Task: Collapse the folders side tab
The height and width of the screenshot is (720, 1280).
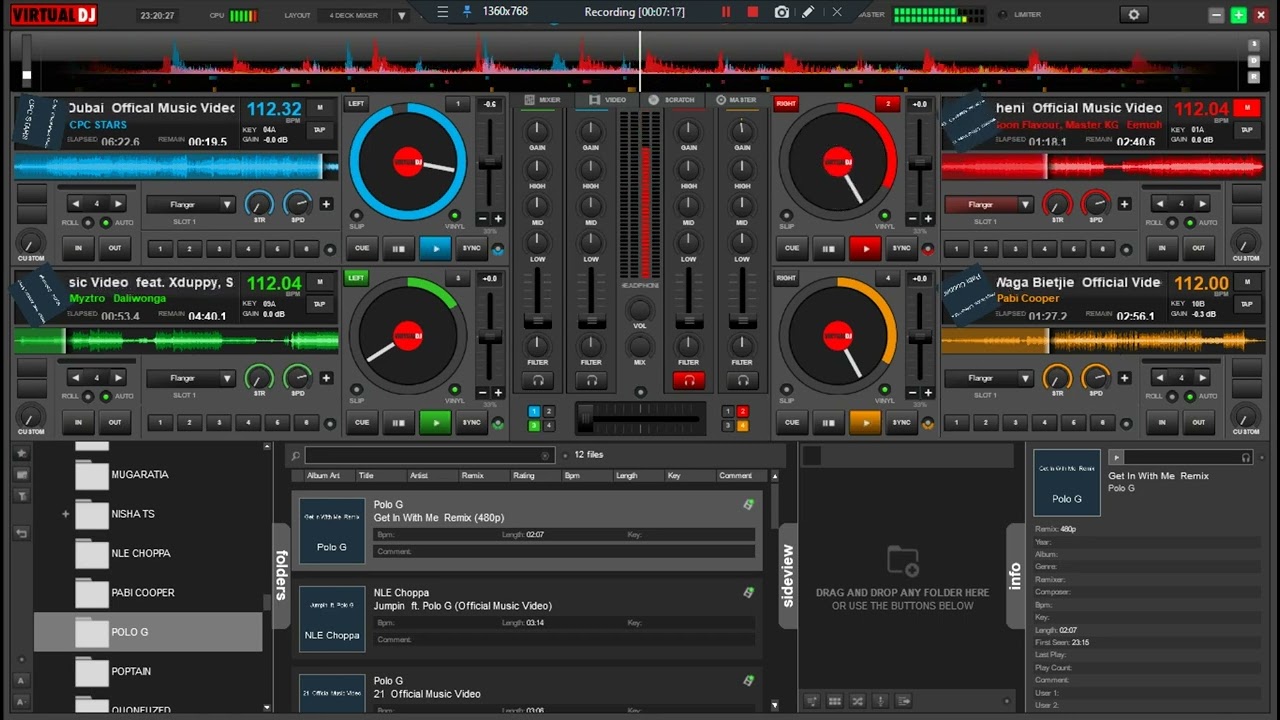Action: click(282, 574)
